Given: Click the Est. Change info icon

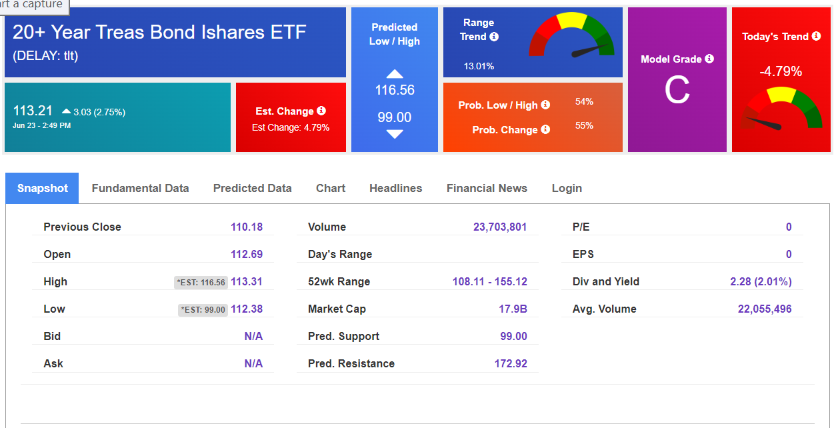Looking at the screenshot, I should [x=322, y=111].
